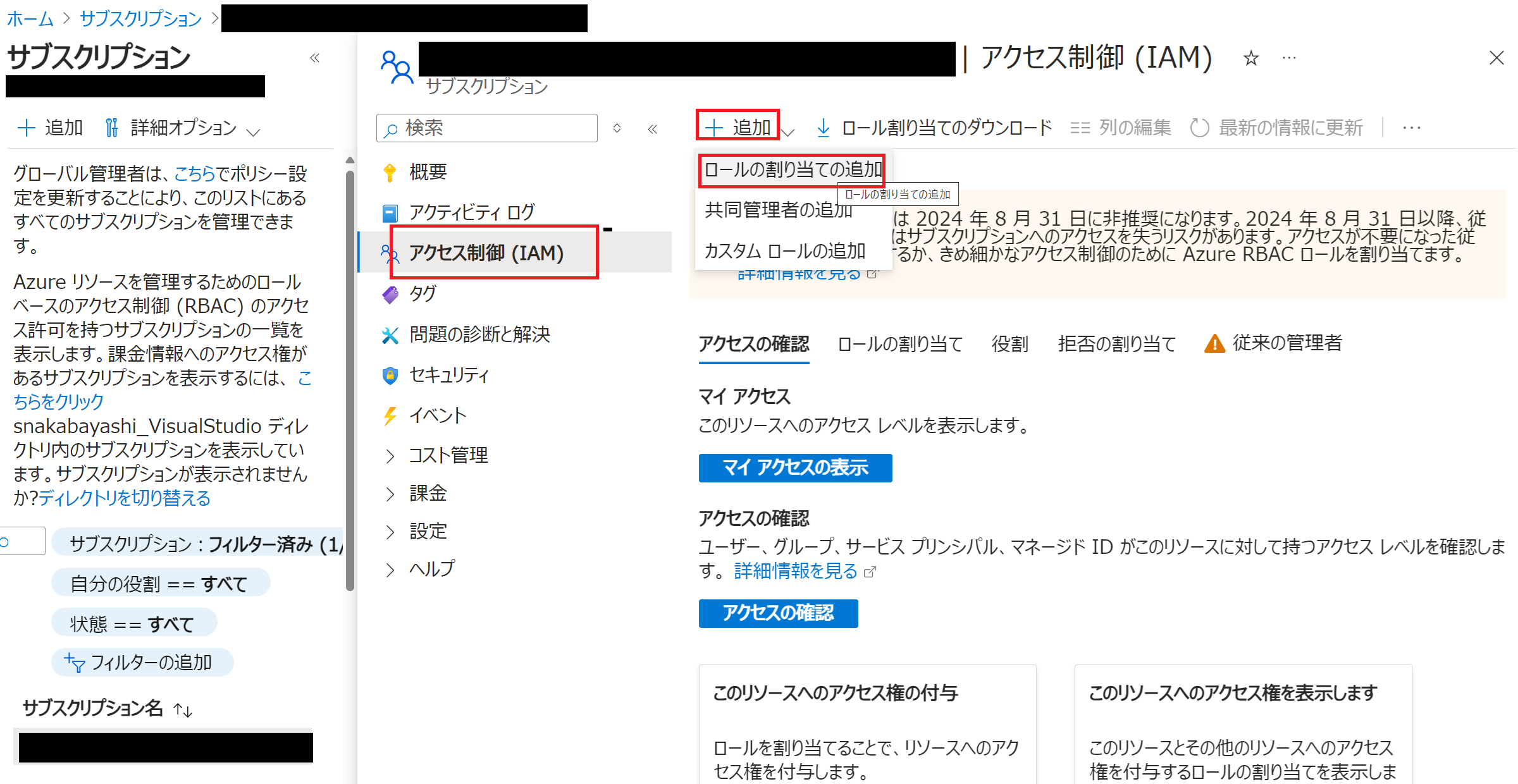1518x784 pixels.
Task: Click the download role assignments arrow icon
Action: coord(823,128)
